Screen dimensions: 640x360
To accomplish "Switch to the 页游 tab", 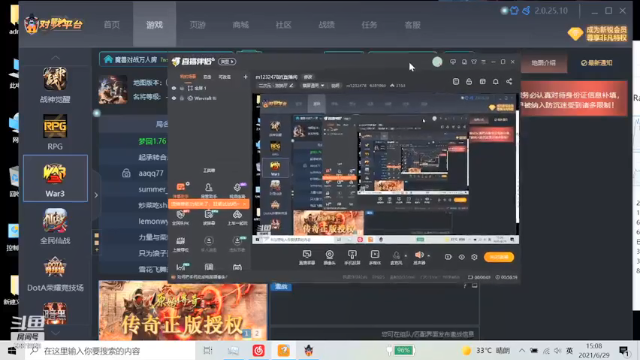I will pos(198,24).
